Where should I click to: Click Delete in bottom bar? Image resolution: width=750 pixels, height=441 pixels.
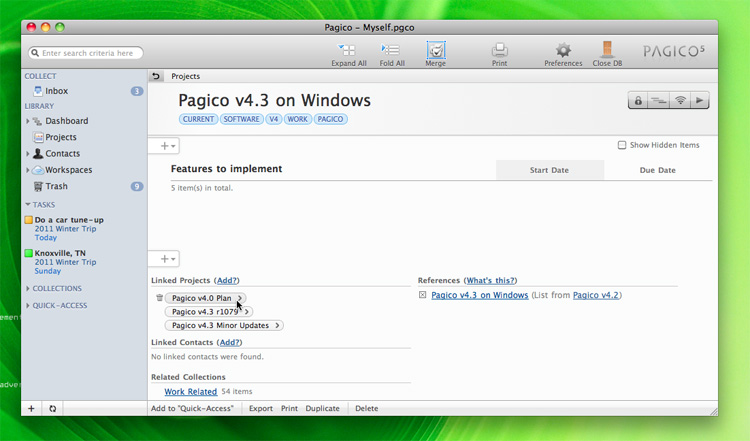tap(366, 408)
